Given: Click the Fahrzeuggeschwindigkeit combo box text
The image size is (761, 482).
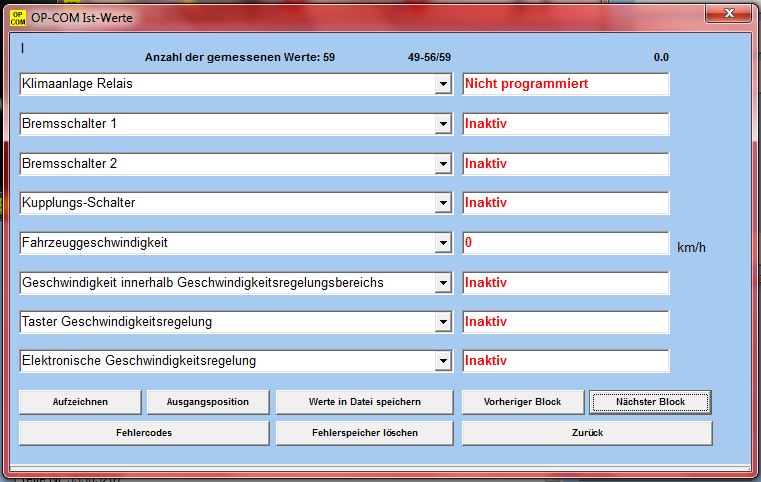Looking at the screenshot, I should [x=95, y=243].
